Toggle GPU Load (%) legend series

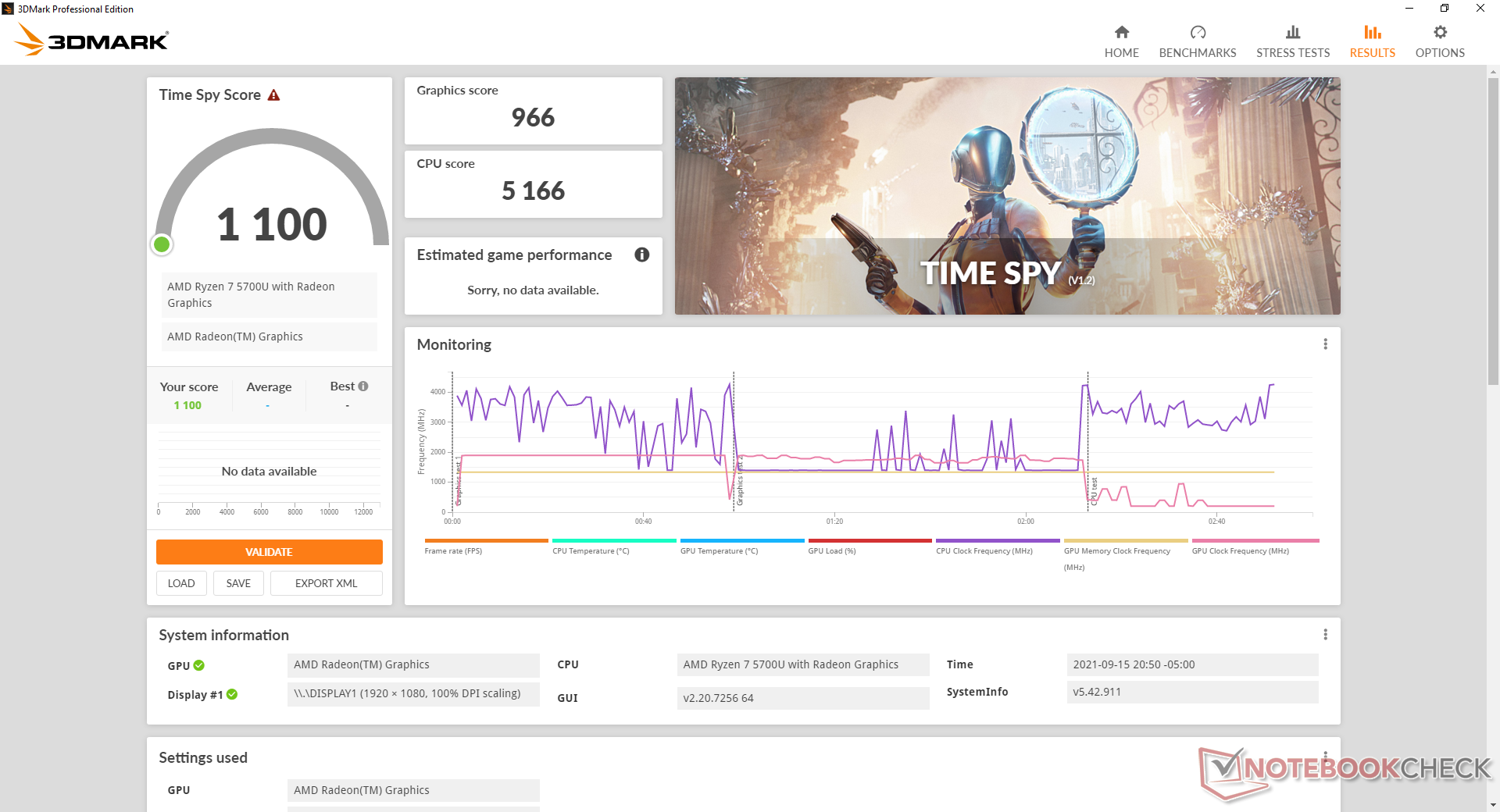click(870, 546)
